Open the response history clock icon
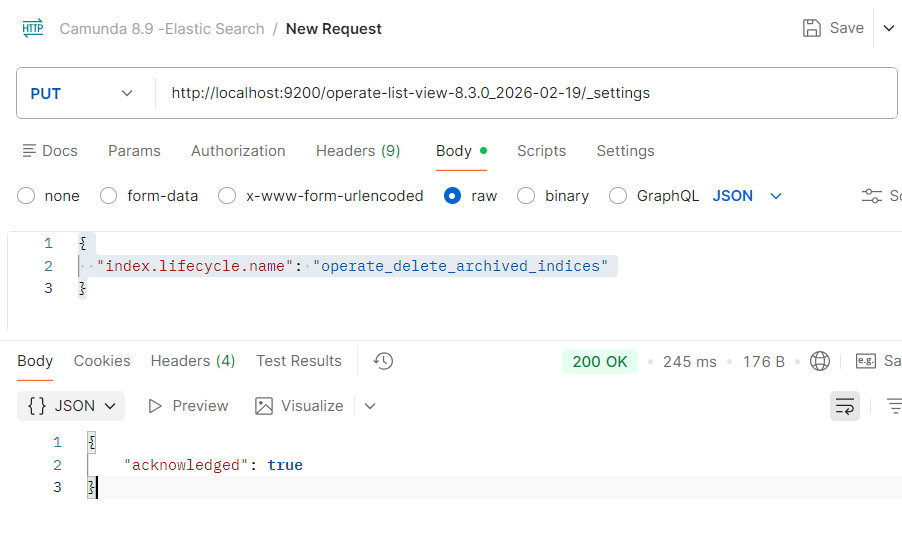Screen dimensions: 902x553 pyautogui.click(x=382, y=361)
